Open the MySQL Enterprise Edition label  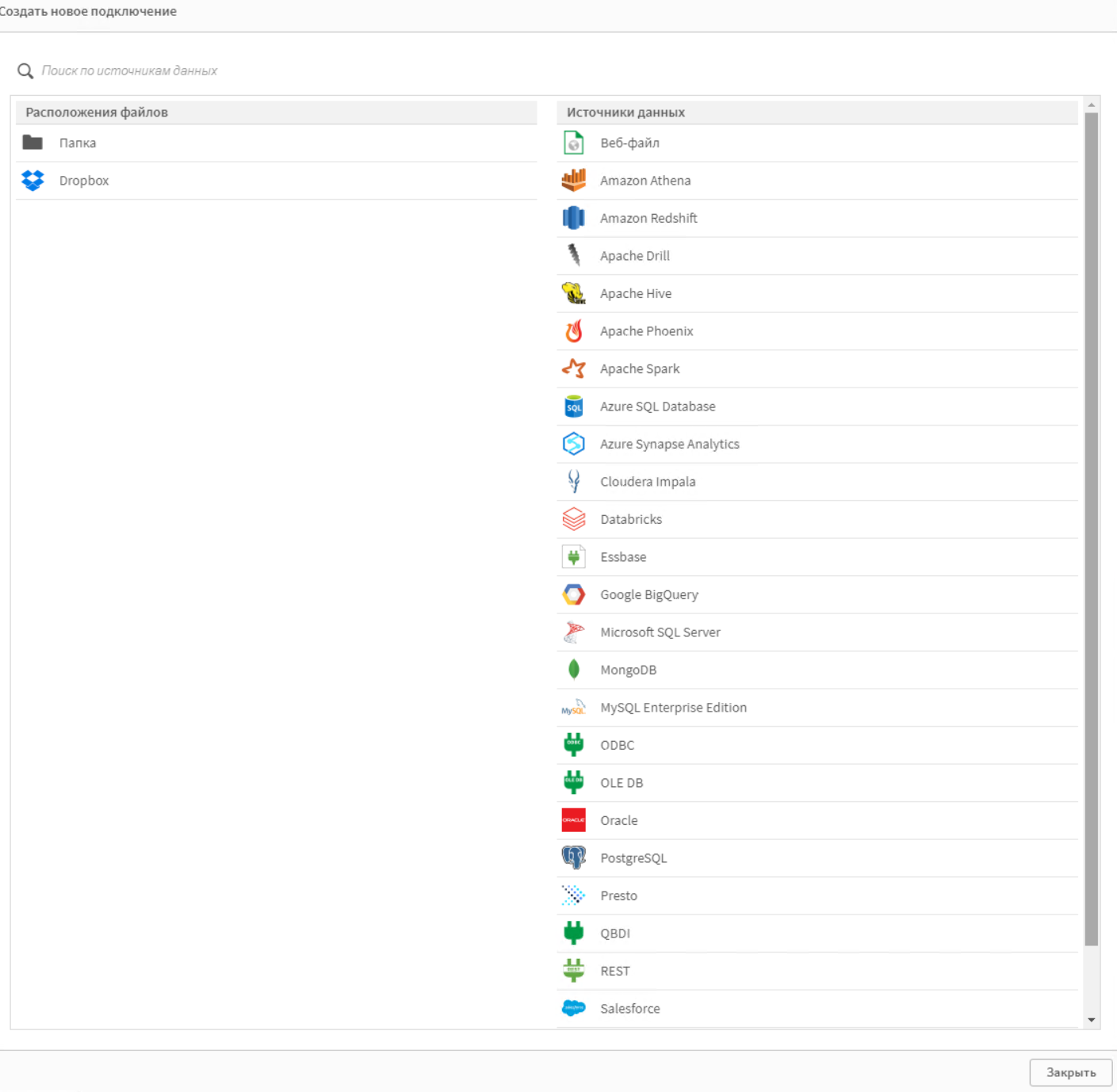tap(674, 708)
